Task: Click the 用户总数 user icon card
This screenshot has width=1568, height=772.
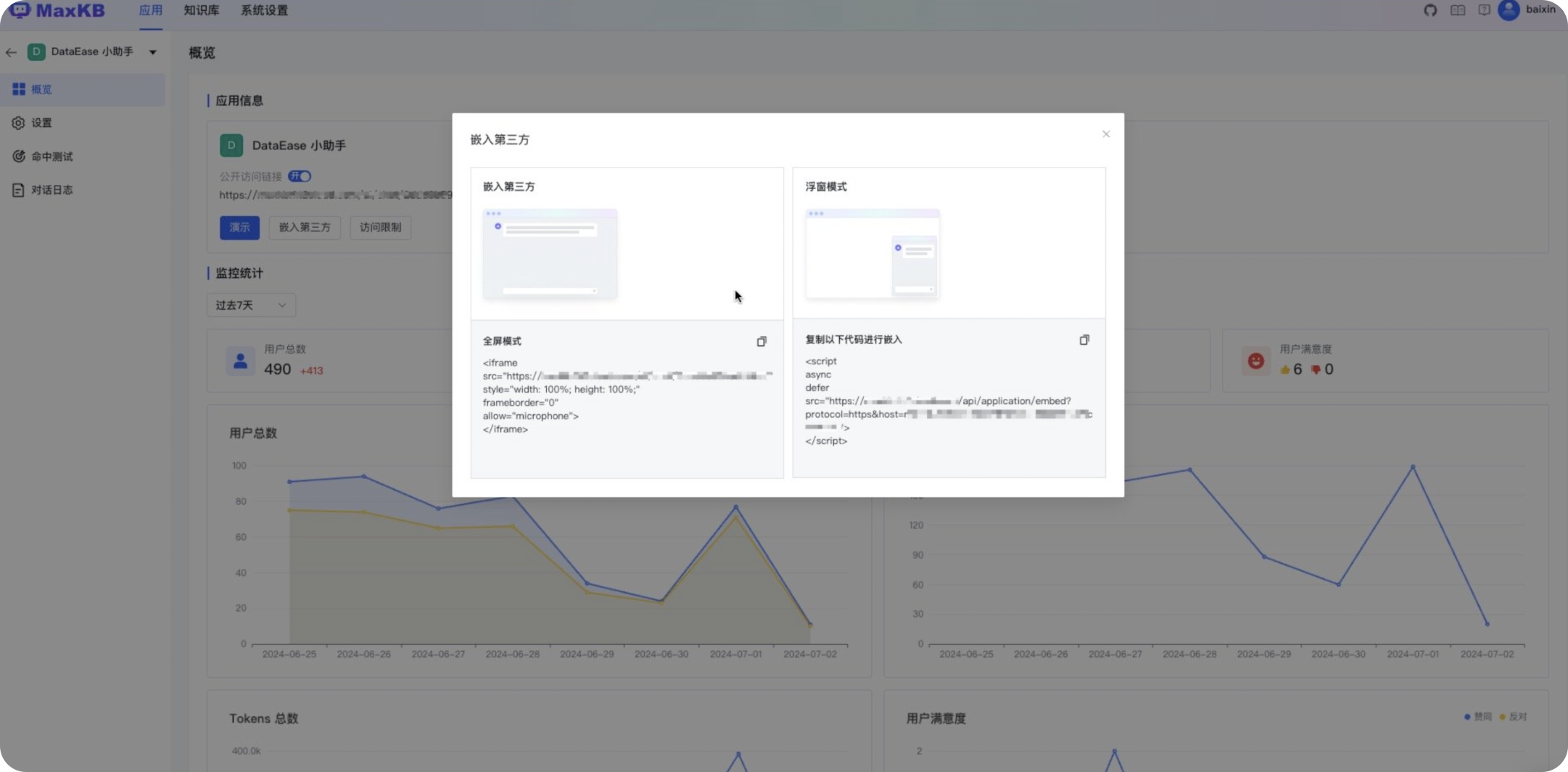Action: coord(240,361)
